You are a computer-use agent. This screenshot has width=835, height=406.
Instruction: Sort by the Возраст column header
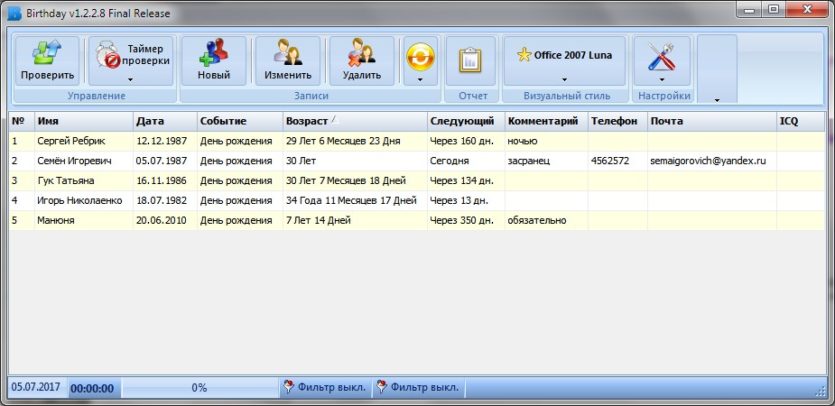(355, 121)
